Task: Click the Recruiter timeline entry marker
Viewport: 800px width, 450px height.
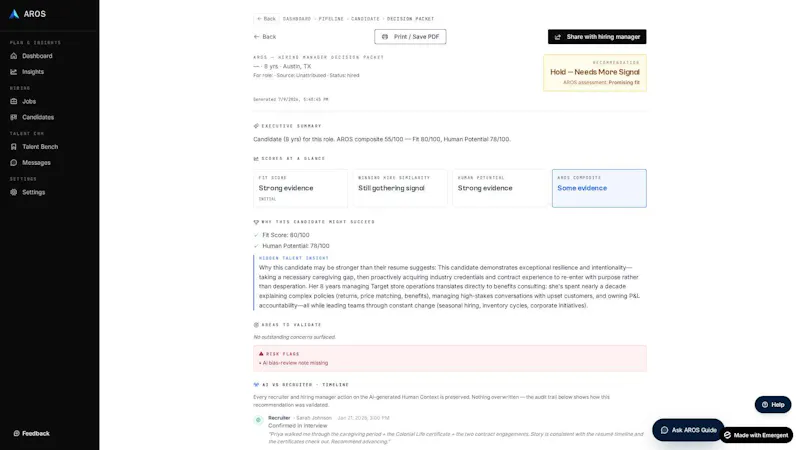Action: pyautogui.click(x=259, y=420)
